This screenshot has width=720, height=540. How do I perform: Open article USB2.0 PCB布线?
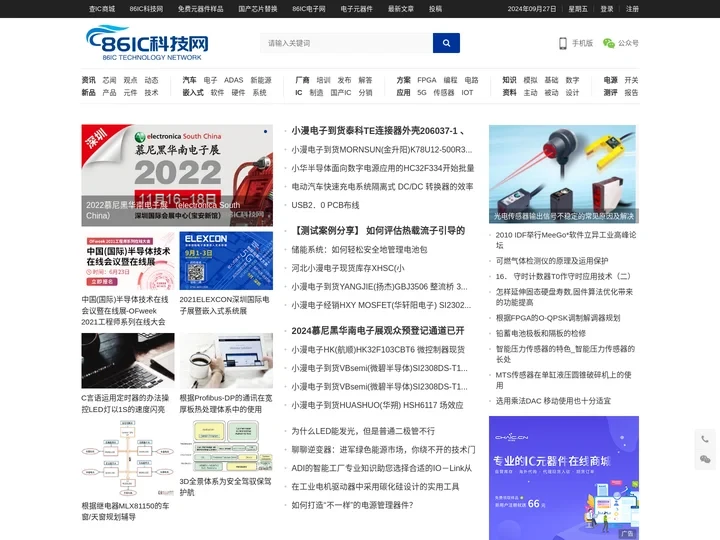325,205
